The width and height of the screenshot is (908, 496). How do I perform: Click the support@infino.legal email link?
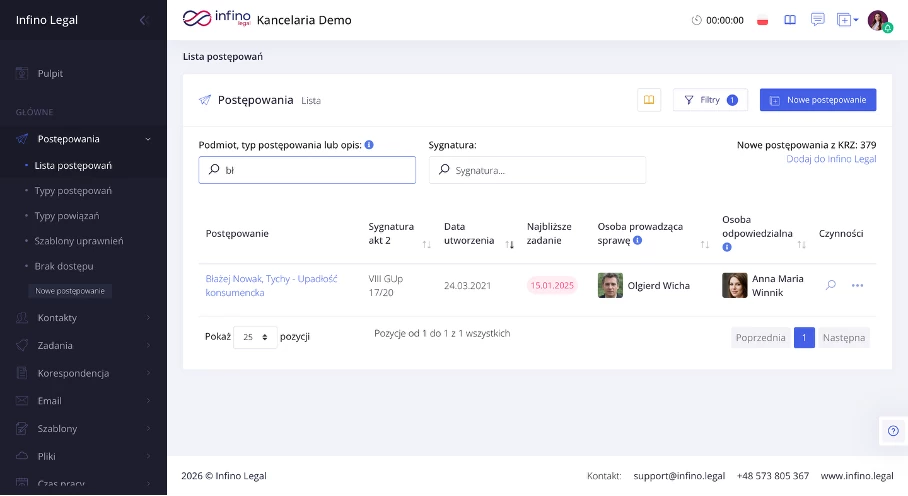point(679,476)
